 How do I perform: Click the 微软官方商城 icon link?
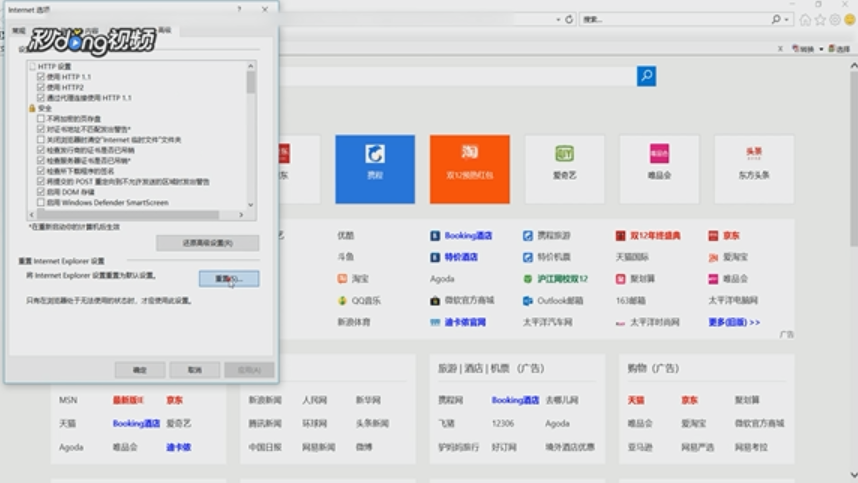(x=462, y=300)
